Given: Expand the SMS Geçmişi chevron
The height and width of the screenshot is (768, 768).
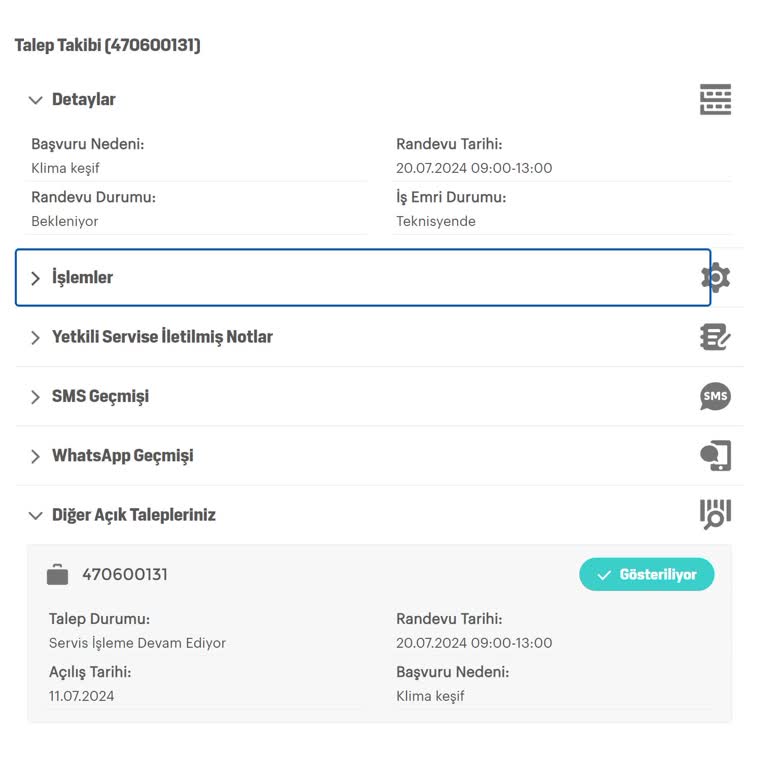Looking at the screenshot, I should [x=36, y=397].
